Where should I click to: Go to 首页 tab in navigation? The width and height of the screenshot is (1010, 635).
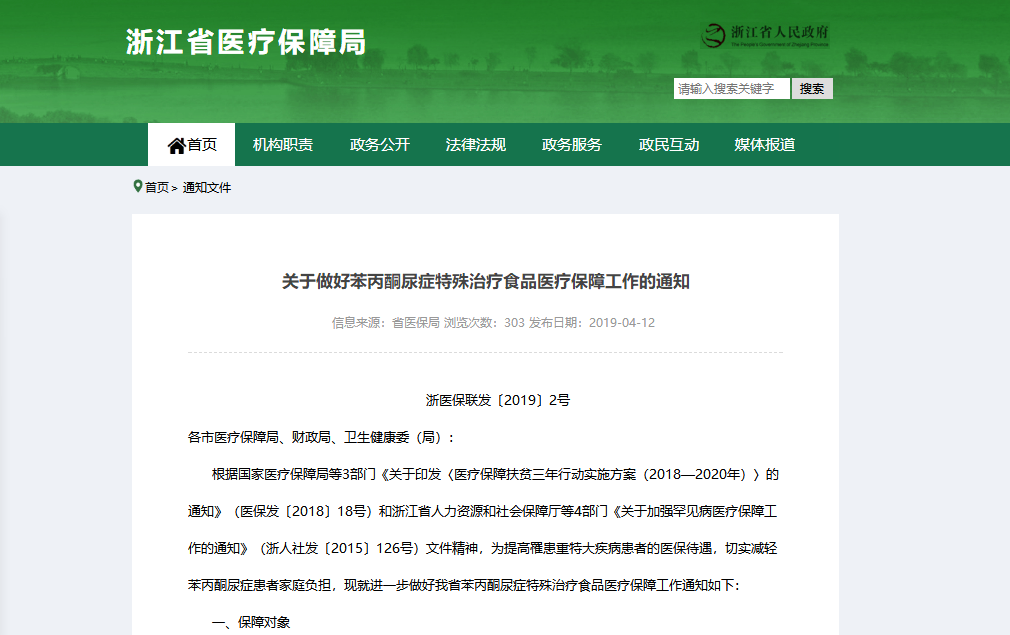[191, 144]
